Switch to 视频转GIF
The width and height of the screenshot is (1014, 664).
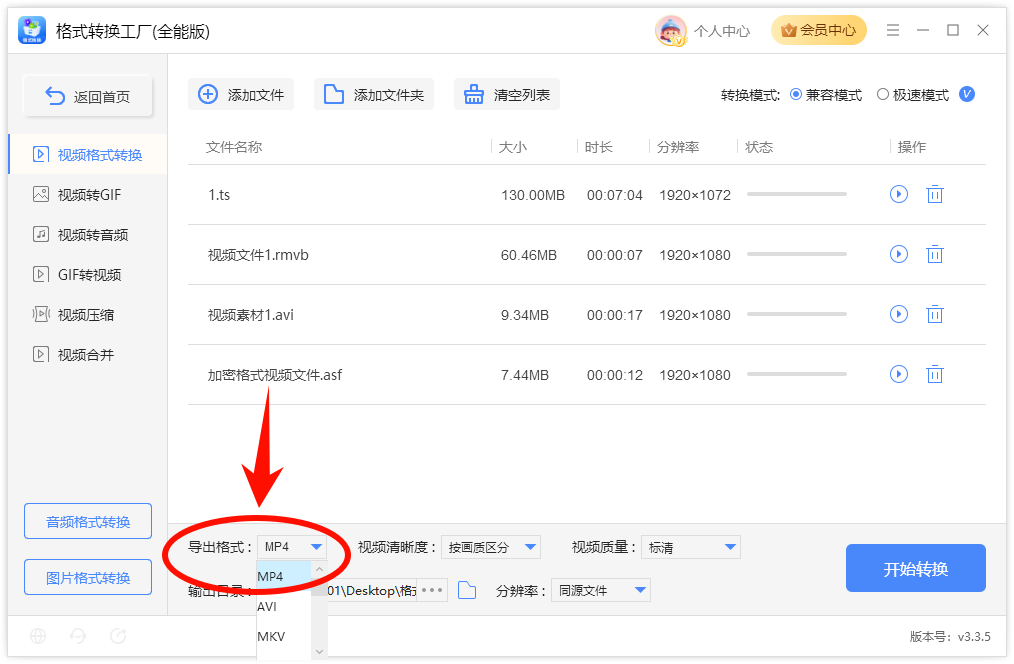pos(88,195)
